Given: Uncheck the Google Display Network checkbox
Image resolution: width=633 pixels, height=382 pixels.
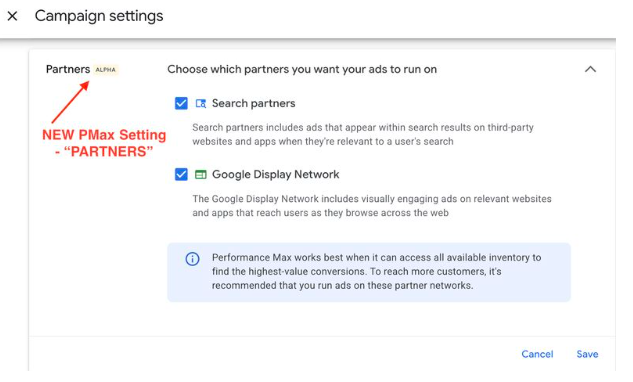Looking at the screenshot, I should (181, 174).
